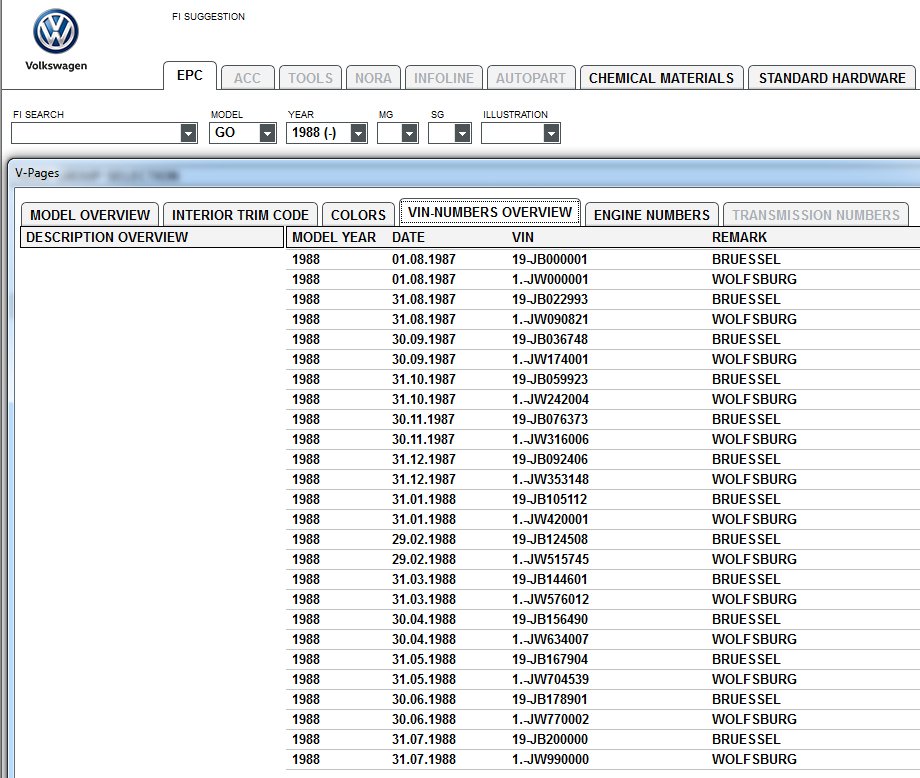
Task: Open the TRANSMISSION NUMBERS tab
Action: pos(816,215)
